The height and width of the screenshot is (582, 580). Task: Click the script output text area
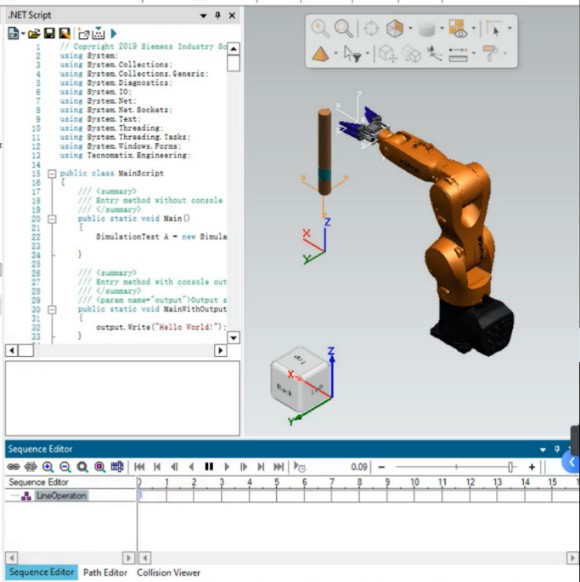(x=122, y=398)
